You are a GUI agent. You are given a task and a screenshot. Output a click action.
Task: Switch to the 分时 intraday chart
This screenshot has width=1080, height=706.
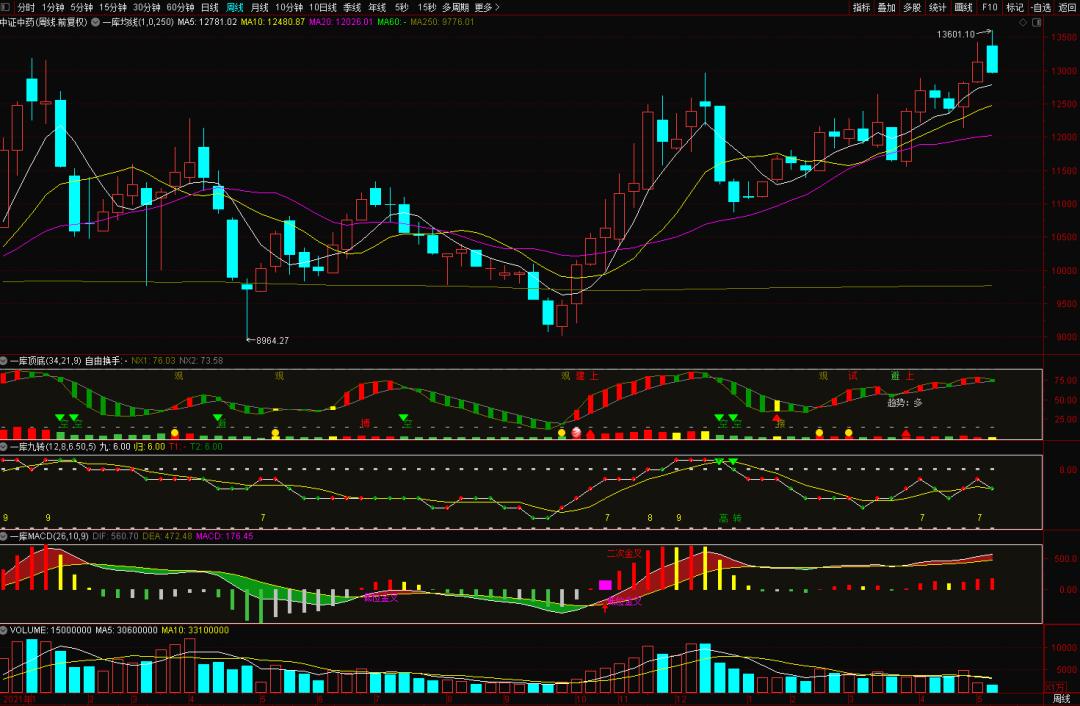pos(25,8)
